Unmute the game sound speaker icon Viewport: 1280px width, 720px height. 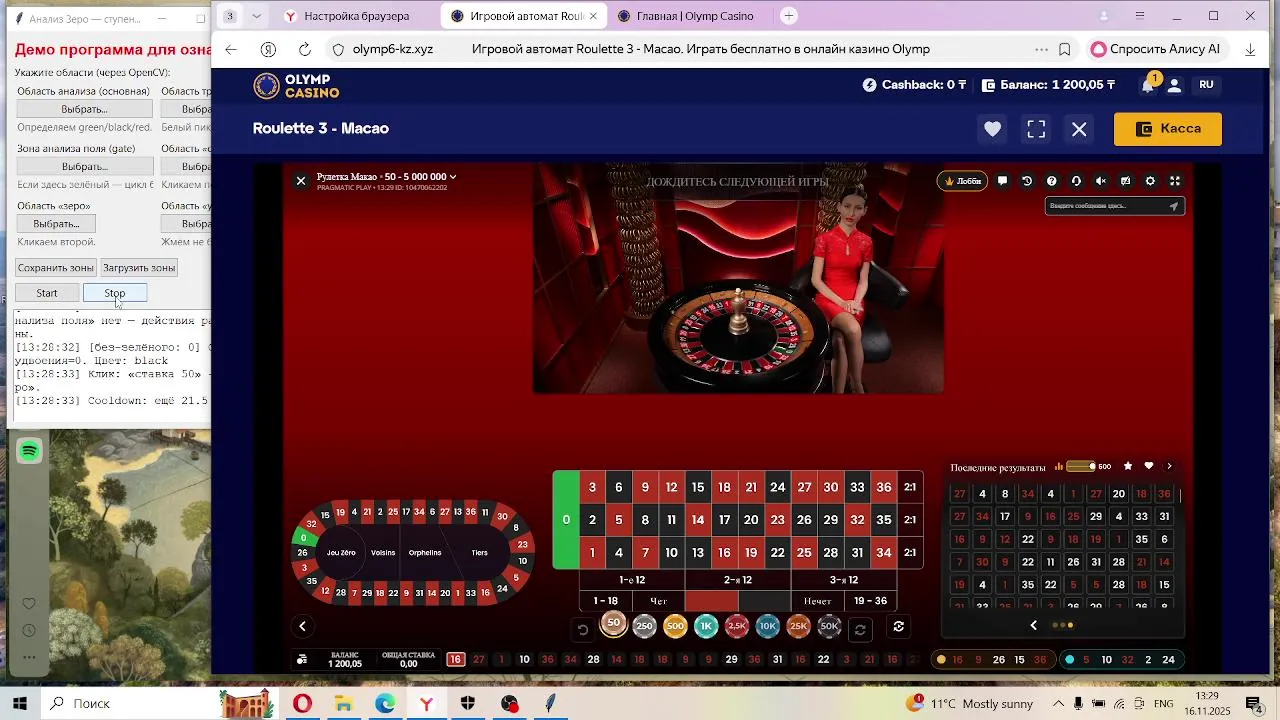[1100, 181]
